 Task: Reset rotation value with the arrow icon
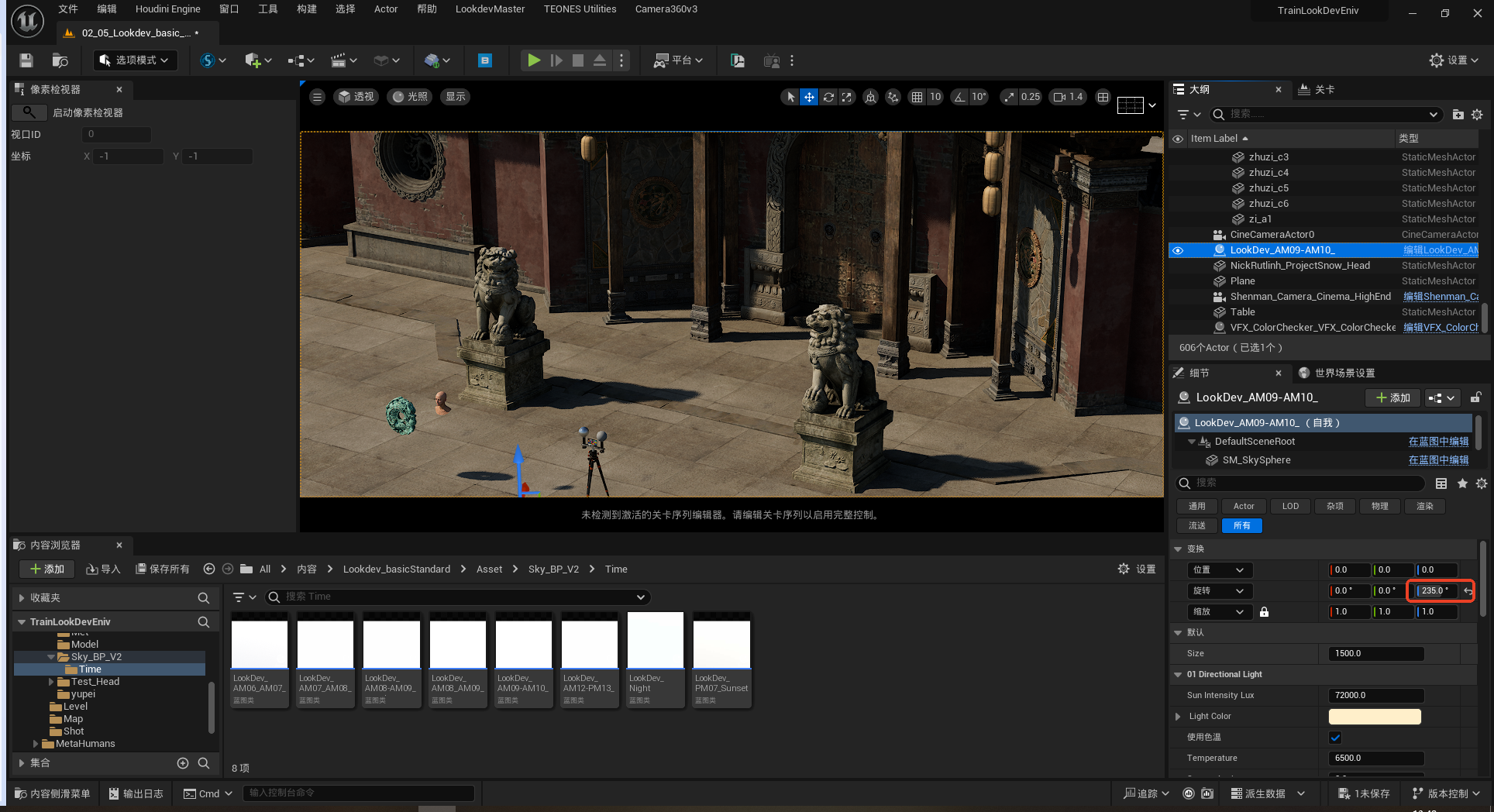pyautogui.click(x=1468, y=591)
